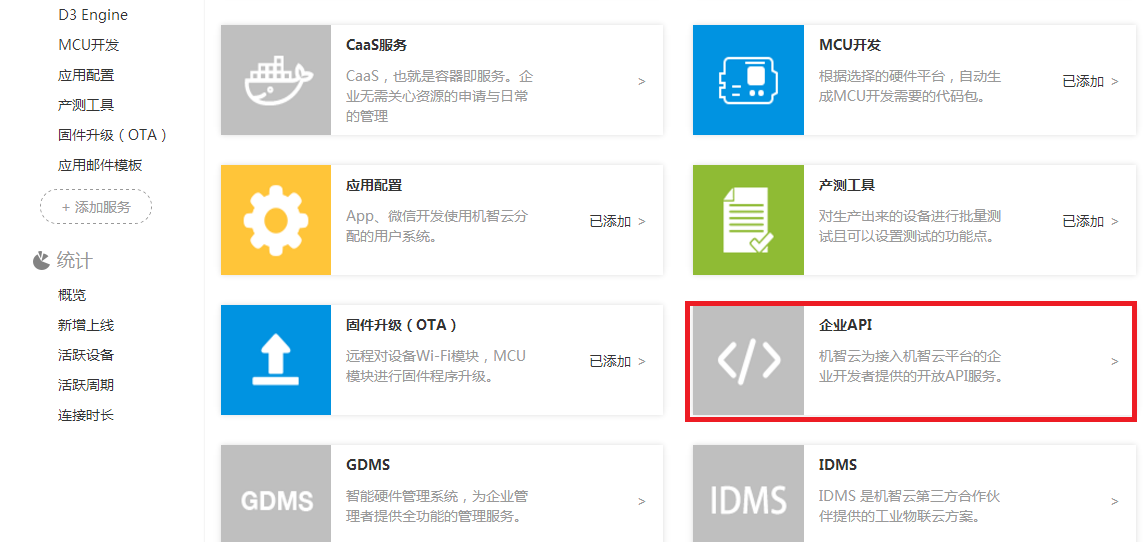This screenshot has height=542, width=1143.
Task: Open D3 Engine in the sidebar
Action: (x=93, y=15)
